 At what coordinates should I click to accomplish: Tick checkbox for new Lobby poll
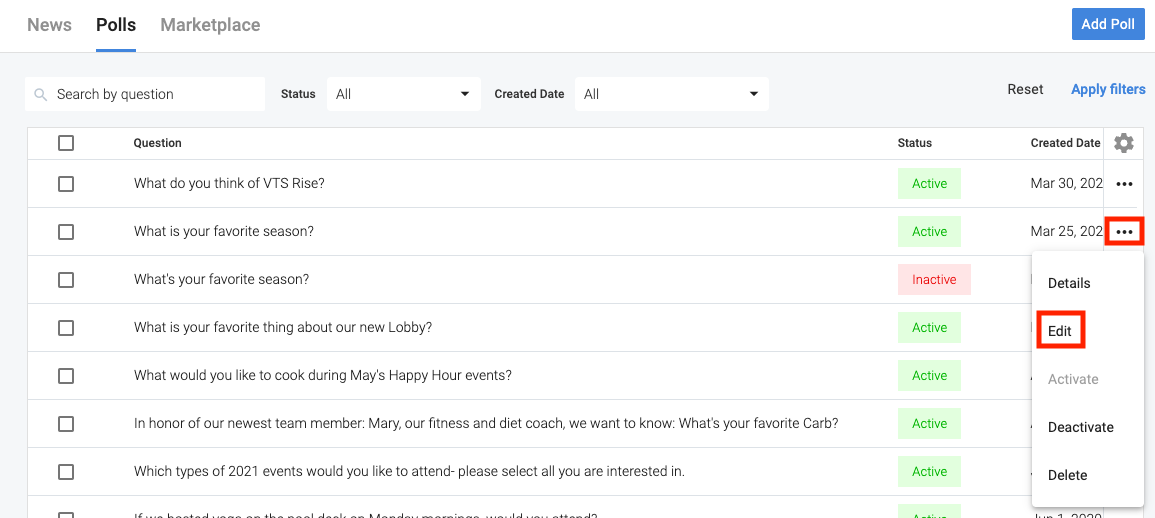(66, 328)
